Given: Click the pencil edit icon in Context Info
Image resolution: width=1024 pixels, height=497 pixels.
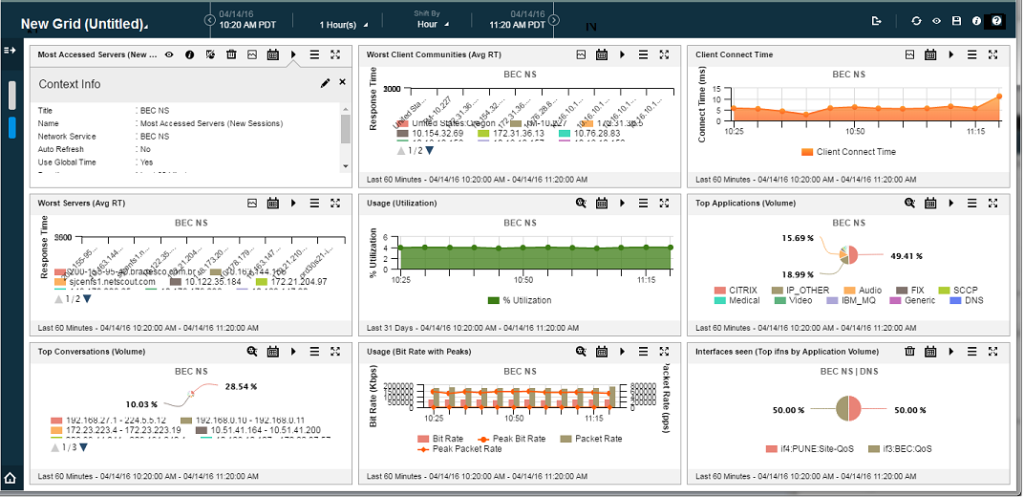Looking at the screenshot, I should pyautogui.click(x=325, y=83).
